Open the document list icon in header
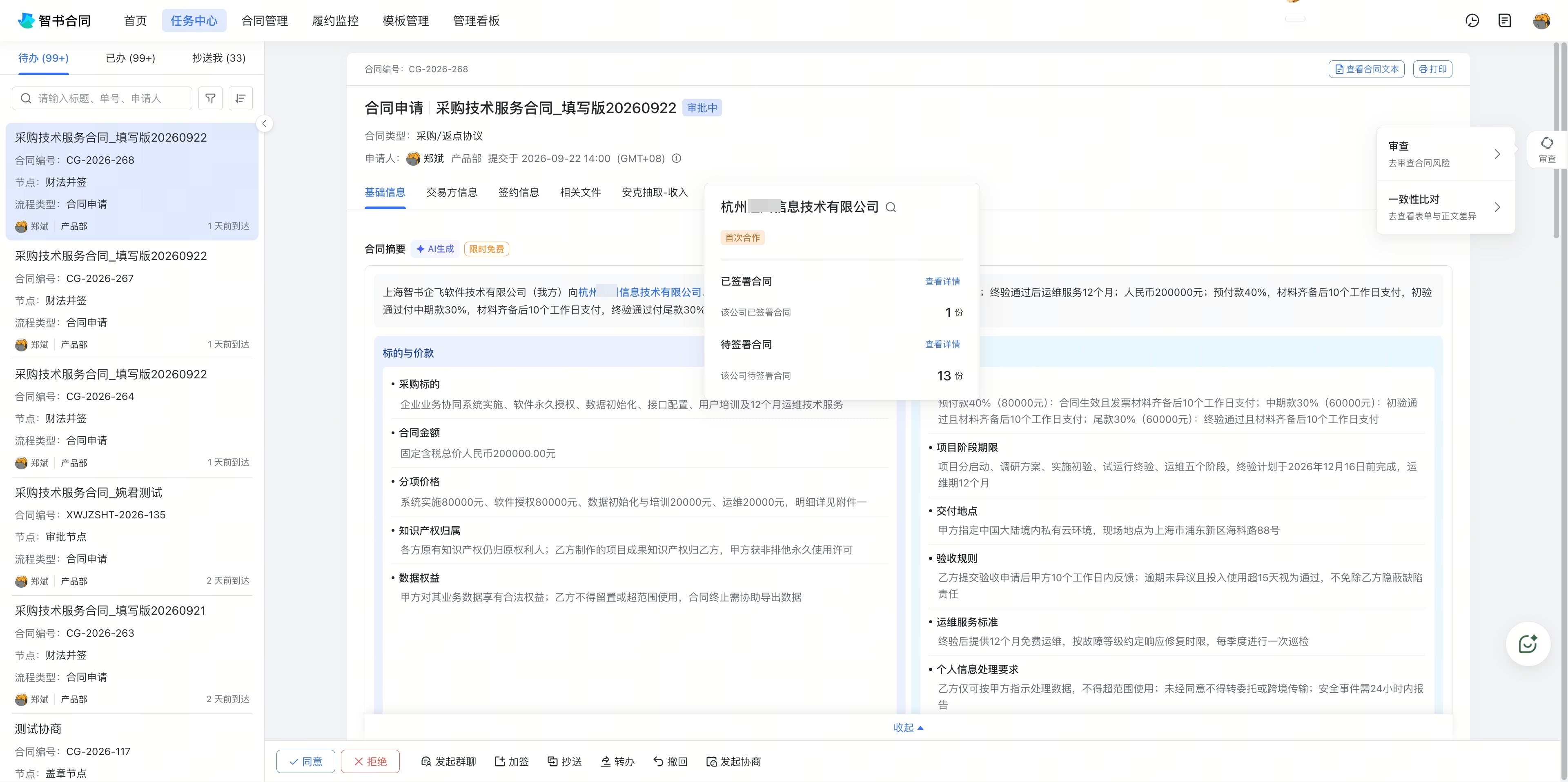 point(1505,21)
